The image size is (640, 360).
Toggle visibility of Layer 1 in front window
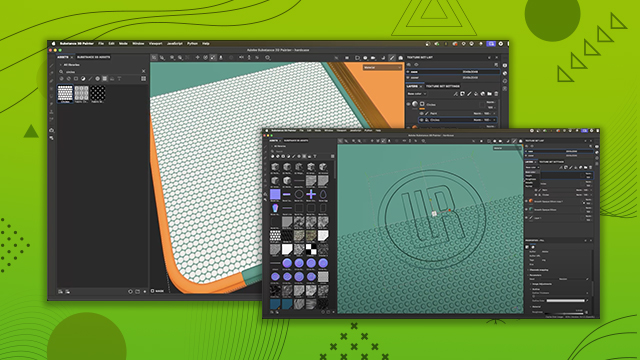click(526, 218)
